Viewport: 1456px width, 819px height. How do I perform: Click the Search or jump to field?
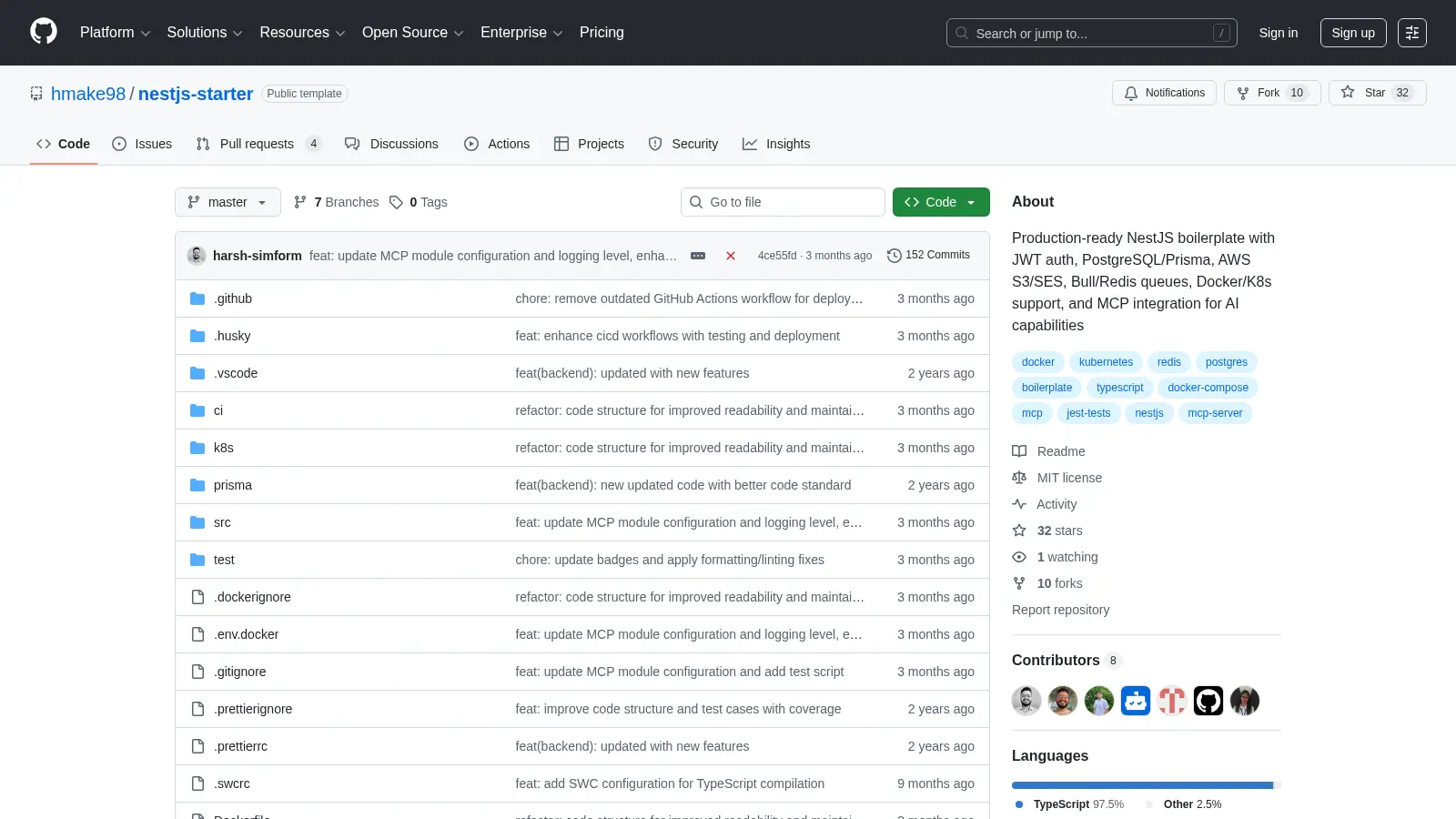(x=1092, y=33)
